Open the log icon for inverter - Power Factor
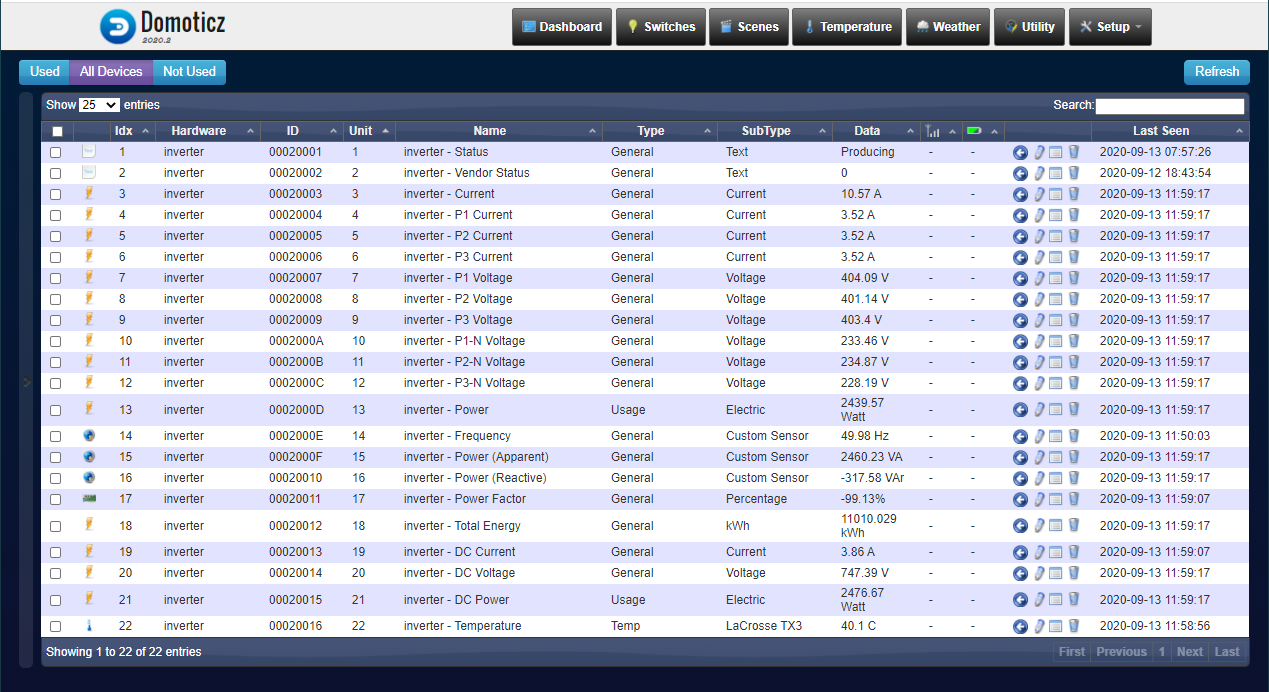Image resolution: width=1269 pixels, height=692 pixels. 1055,499
